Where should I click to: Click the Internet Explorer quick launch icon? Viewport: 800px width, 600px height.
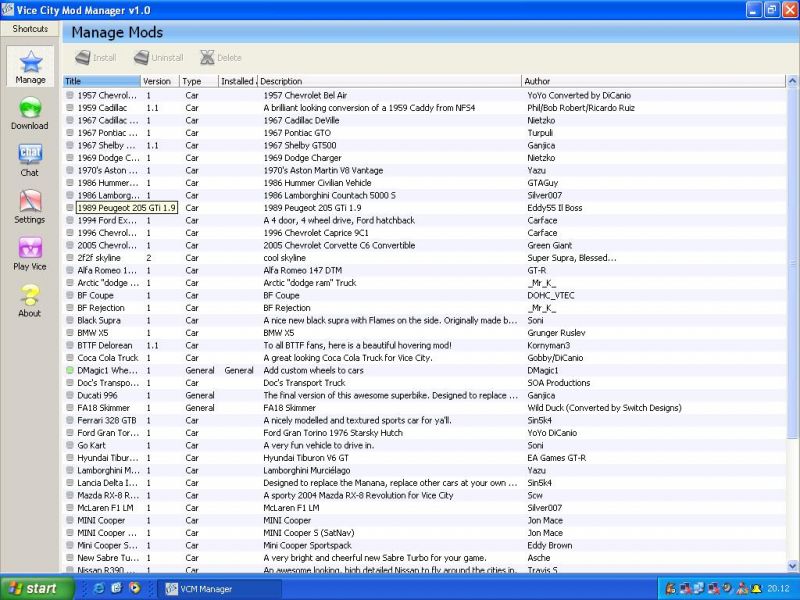(98, 588)
